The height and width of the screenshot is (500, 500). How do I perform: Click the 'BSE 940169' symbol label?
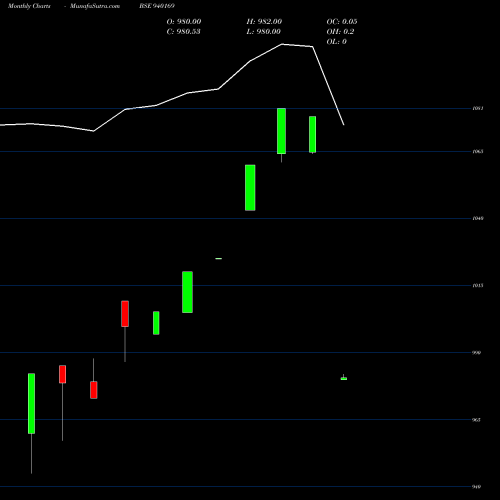[x=157, y=6]
